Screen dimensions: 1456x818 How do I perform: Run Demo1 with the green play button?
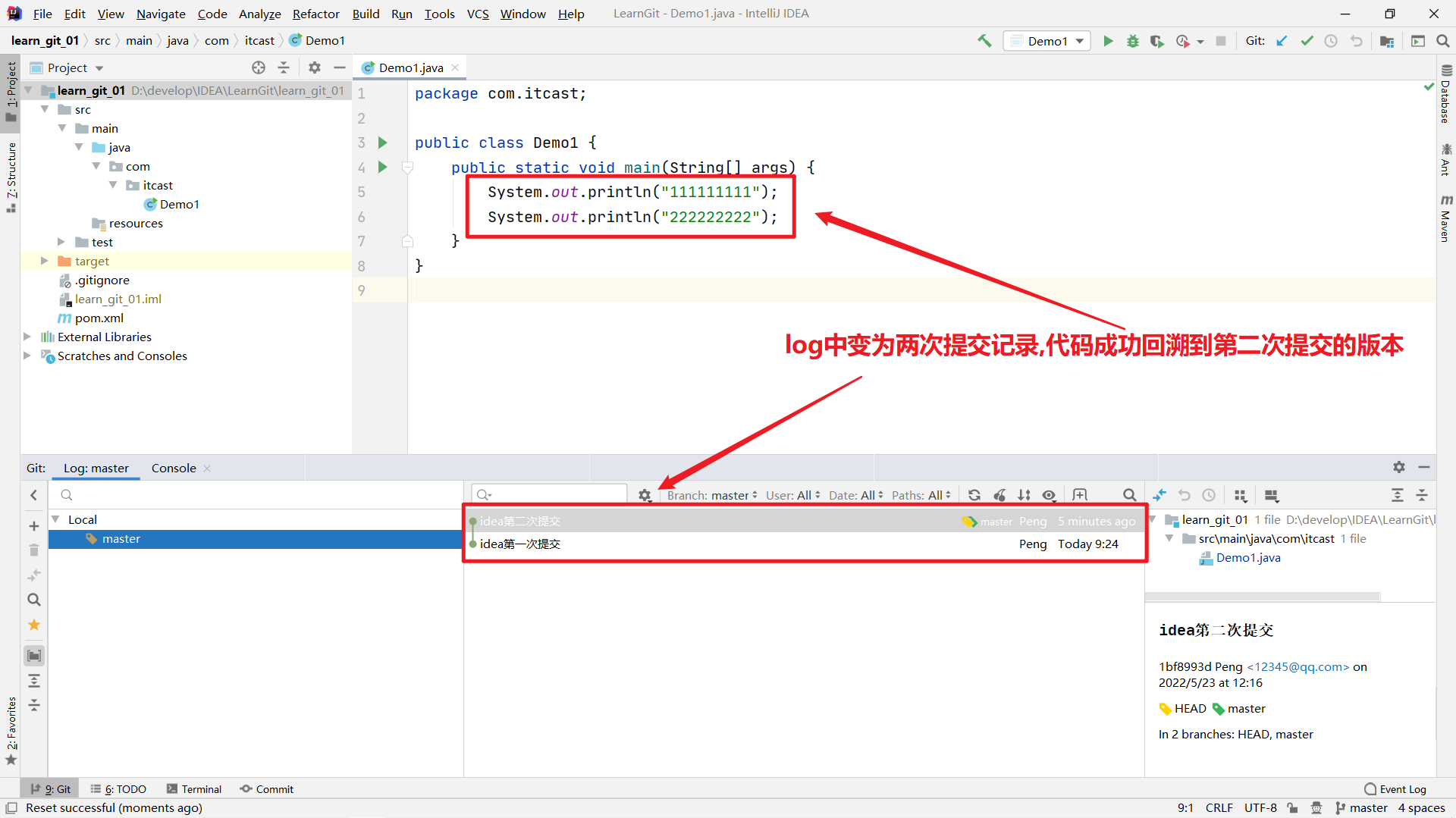point(1108,41)
